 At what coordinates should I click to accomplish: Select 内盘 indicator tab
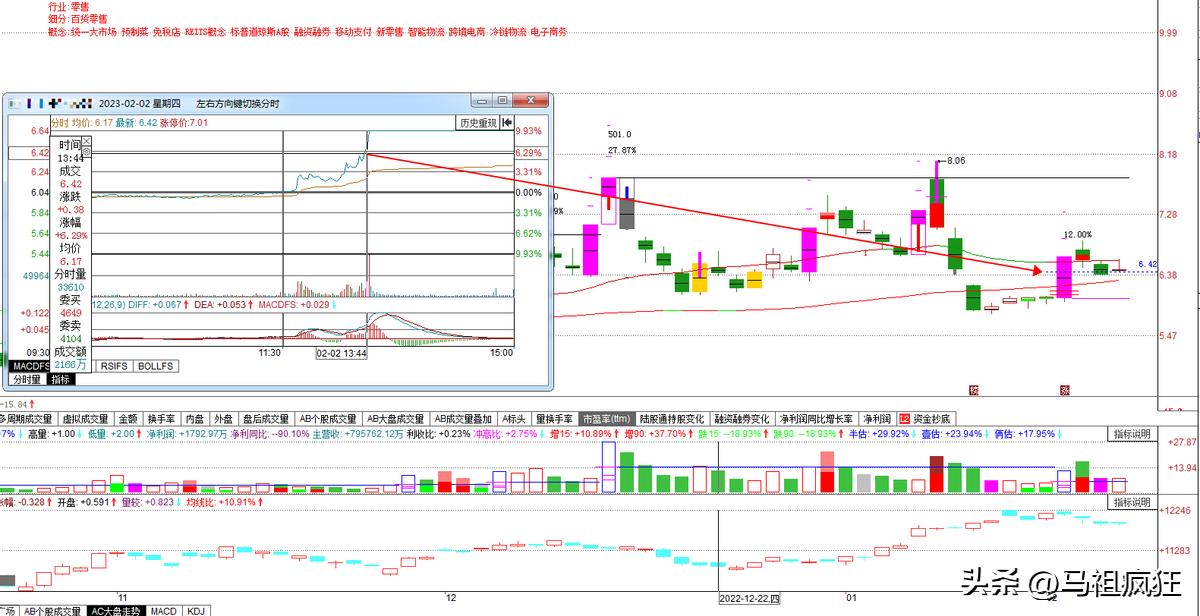pyautogui.click(x=196, y=418)
